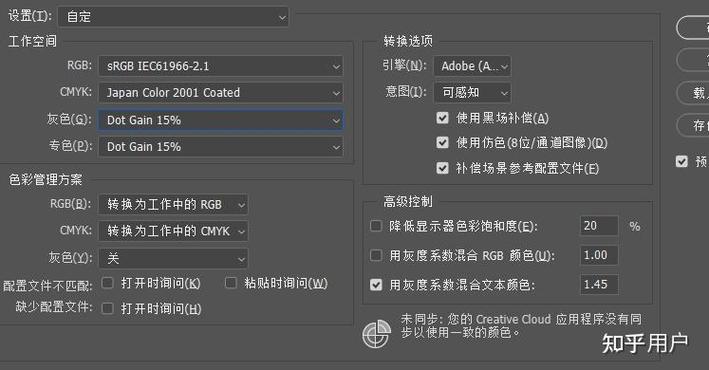This screenshot has width=709, height=370.
Task: Click the 载入 load button
Action: tap(693, 93)
